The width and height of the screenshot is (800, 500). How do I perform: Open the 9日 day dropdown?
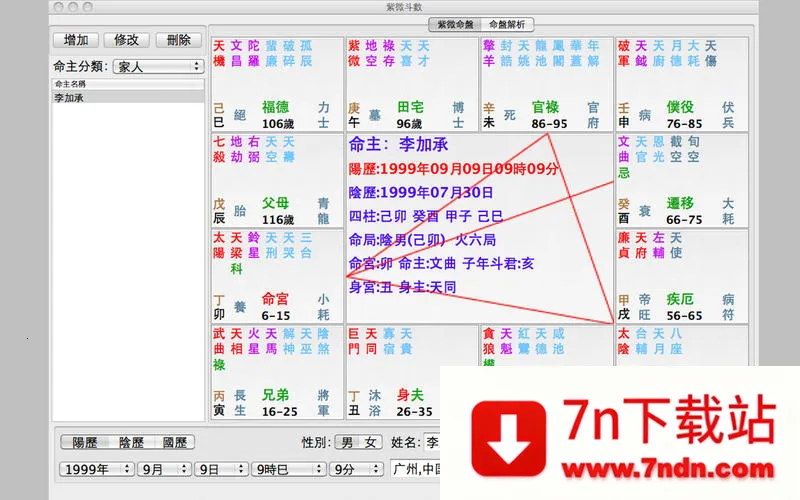point(221,468)
